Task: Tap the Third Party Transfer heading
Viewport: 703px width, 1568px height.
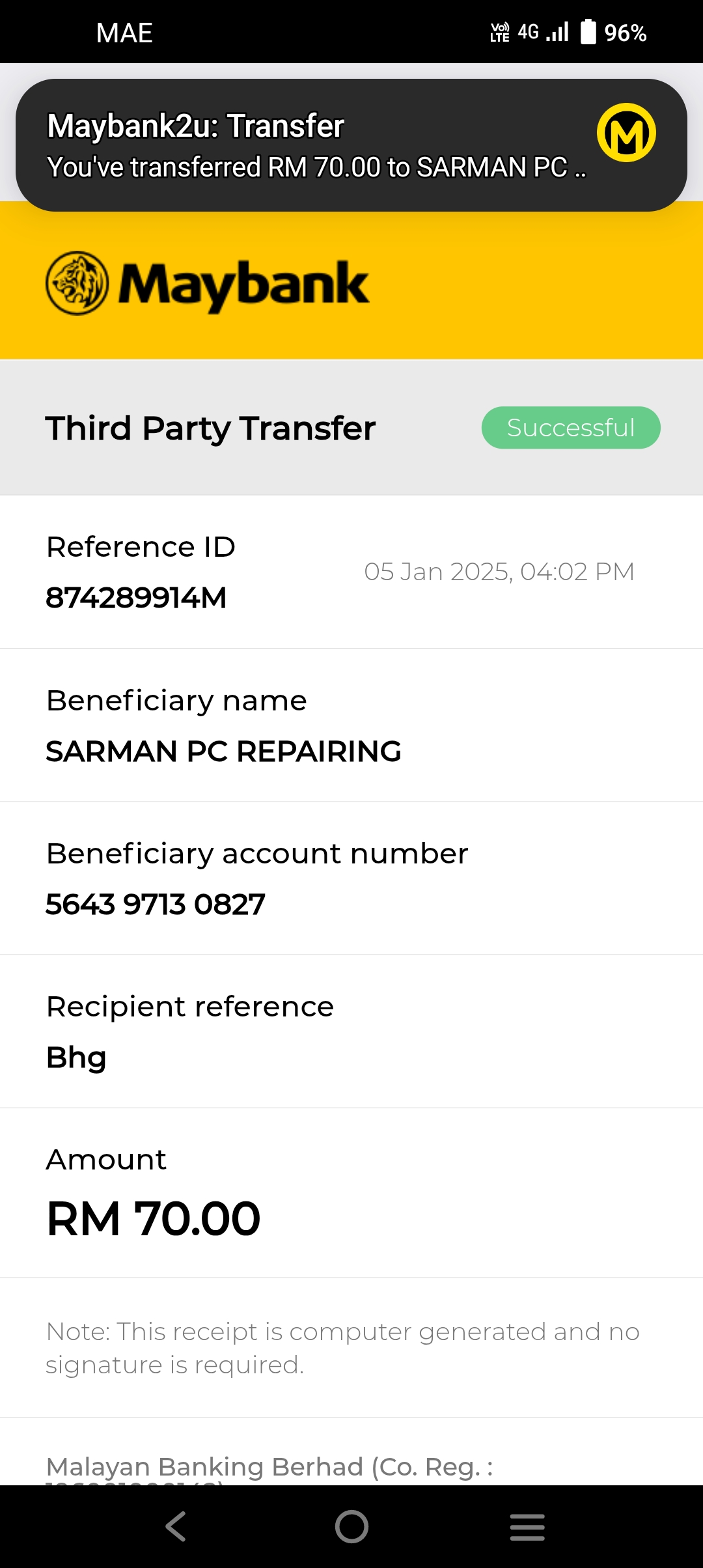Action: pos(210,428)
